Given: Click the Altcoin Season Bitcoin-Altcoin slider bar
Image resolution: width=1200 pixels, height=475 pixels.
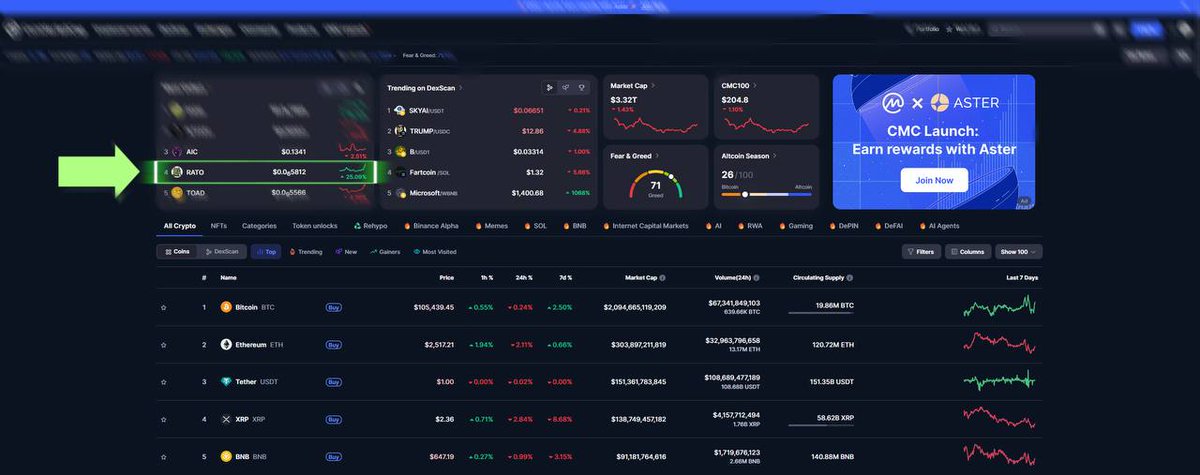Looking at the screenshot, I should 767,194.
